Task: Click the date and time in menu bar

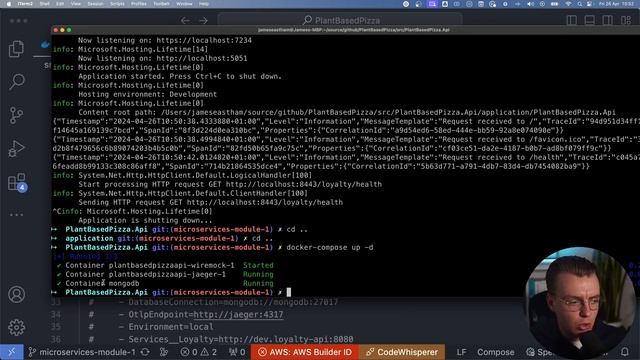Action: 616,4
